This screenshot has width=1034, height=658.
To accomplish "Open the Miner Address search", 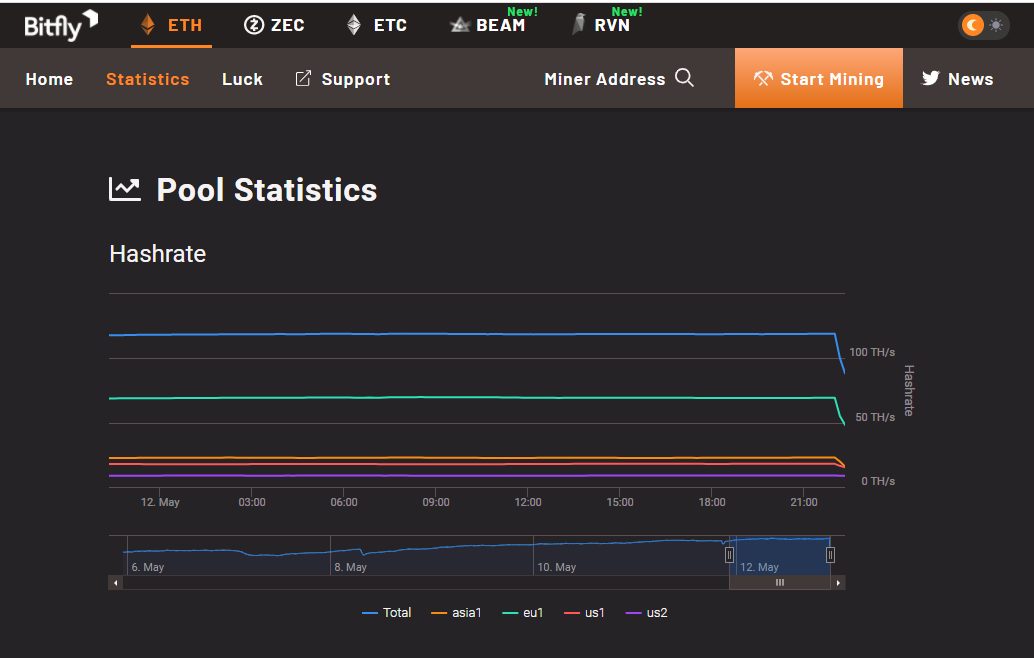I will click(684, 77).
